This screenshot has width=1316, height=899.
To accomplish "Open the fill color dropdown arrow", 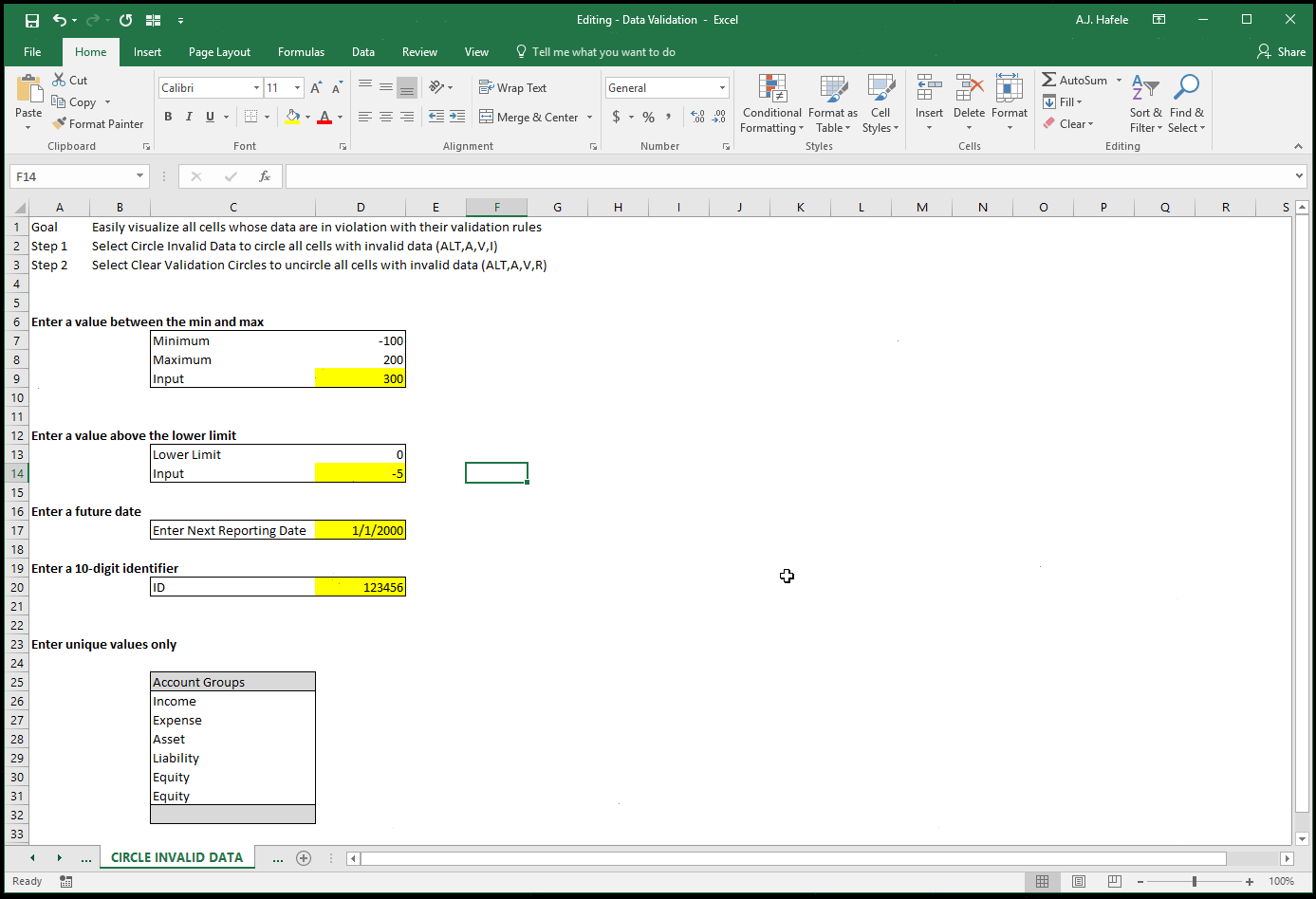I will 307,117.
